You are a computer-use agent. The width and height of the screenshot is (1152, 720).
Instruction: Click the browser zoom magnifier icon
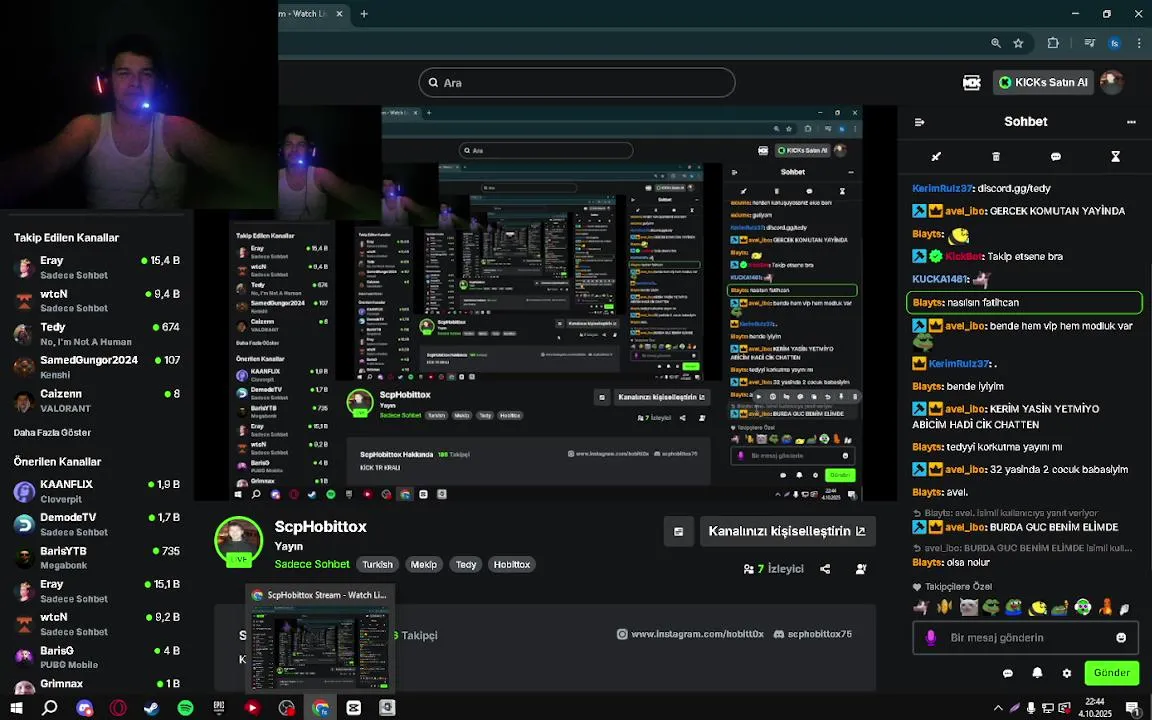click(996, 43)
